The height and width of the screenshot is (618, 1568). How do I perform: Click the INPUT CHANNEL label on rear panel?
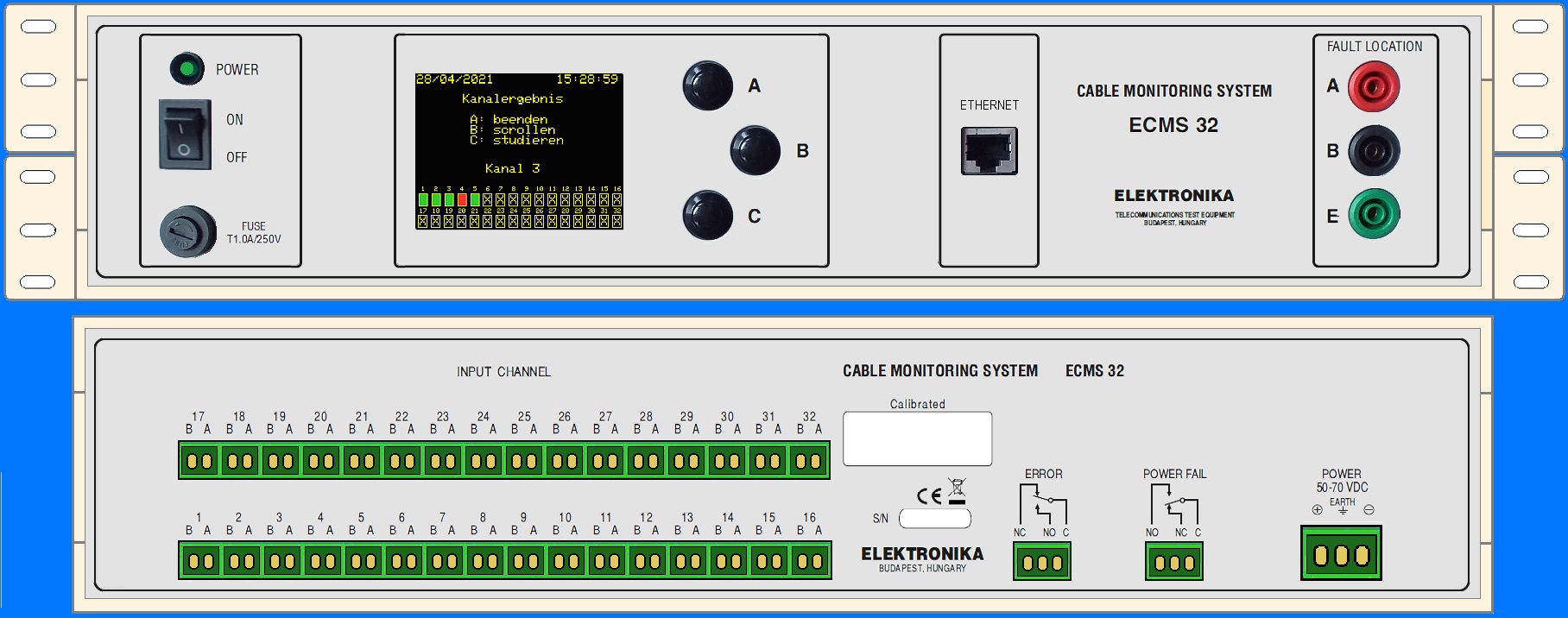503,372
